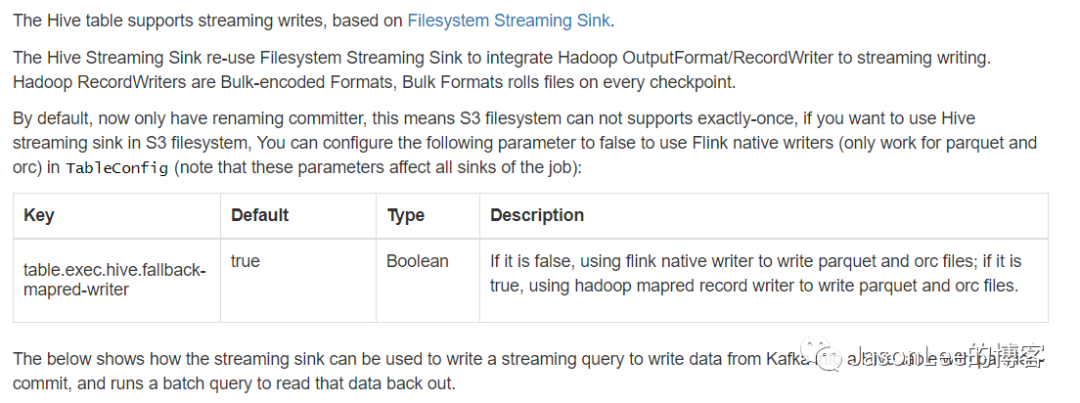This screenshot has height=403, width=1080.
Task: Select the Boolean type cell
Action: click(417, 262)
